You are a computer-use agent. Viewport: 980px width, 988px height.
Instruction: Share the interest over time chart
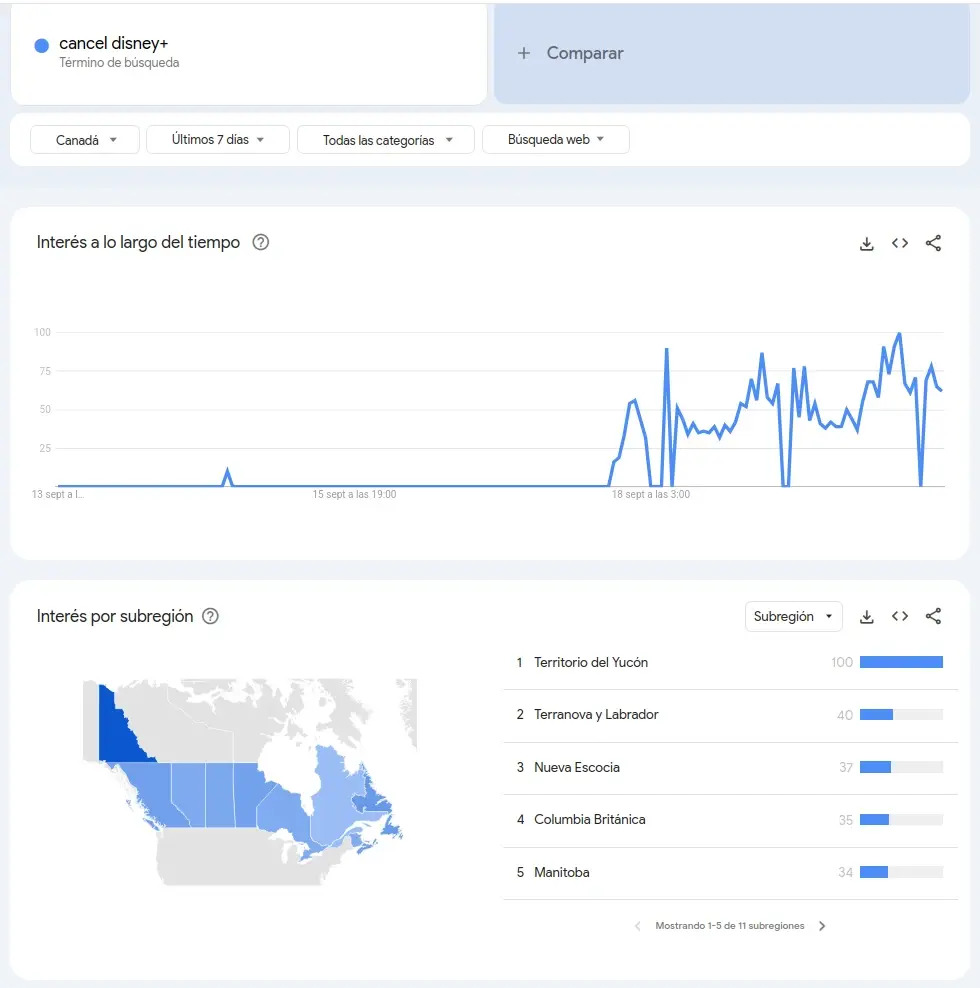933,243
